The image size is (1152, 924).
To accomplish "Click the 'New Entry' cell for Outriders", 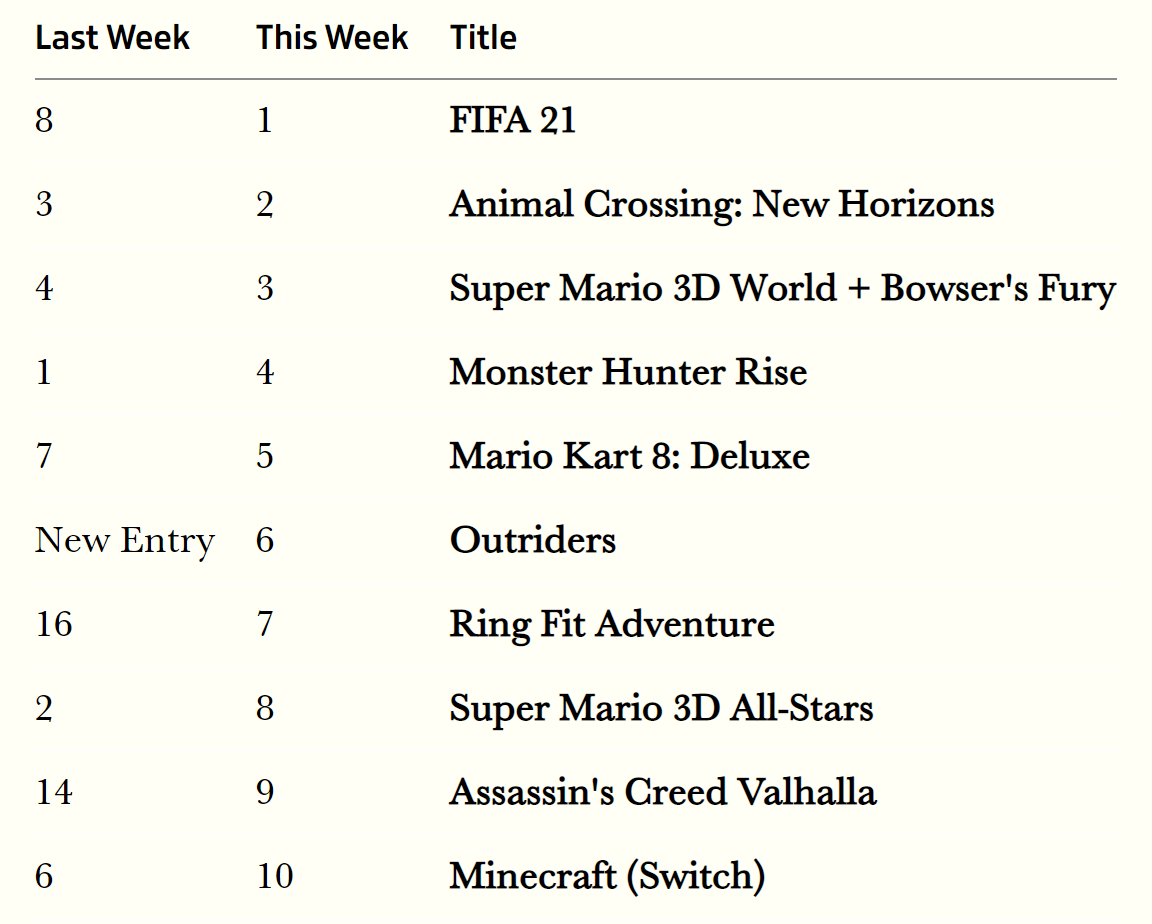I will 125,541.
